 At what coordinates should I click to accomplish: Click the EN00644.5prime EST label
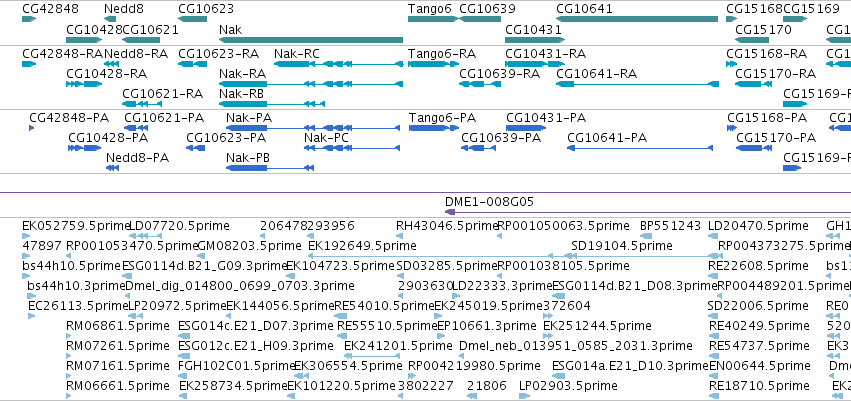point(759,366)
